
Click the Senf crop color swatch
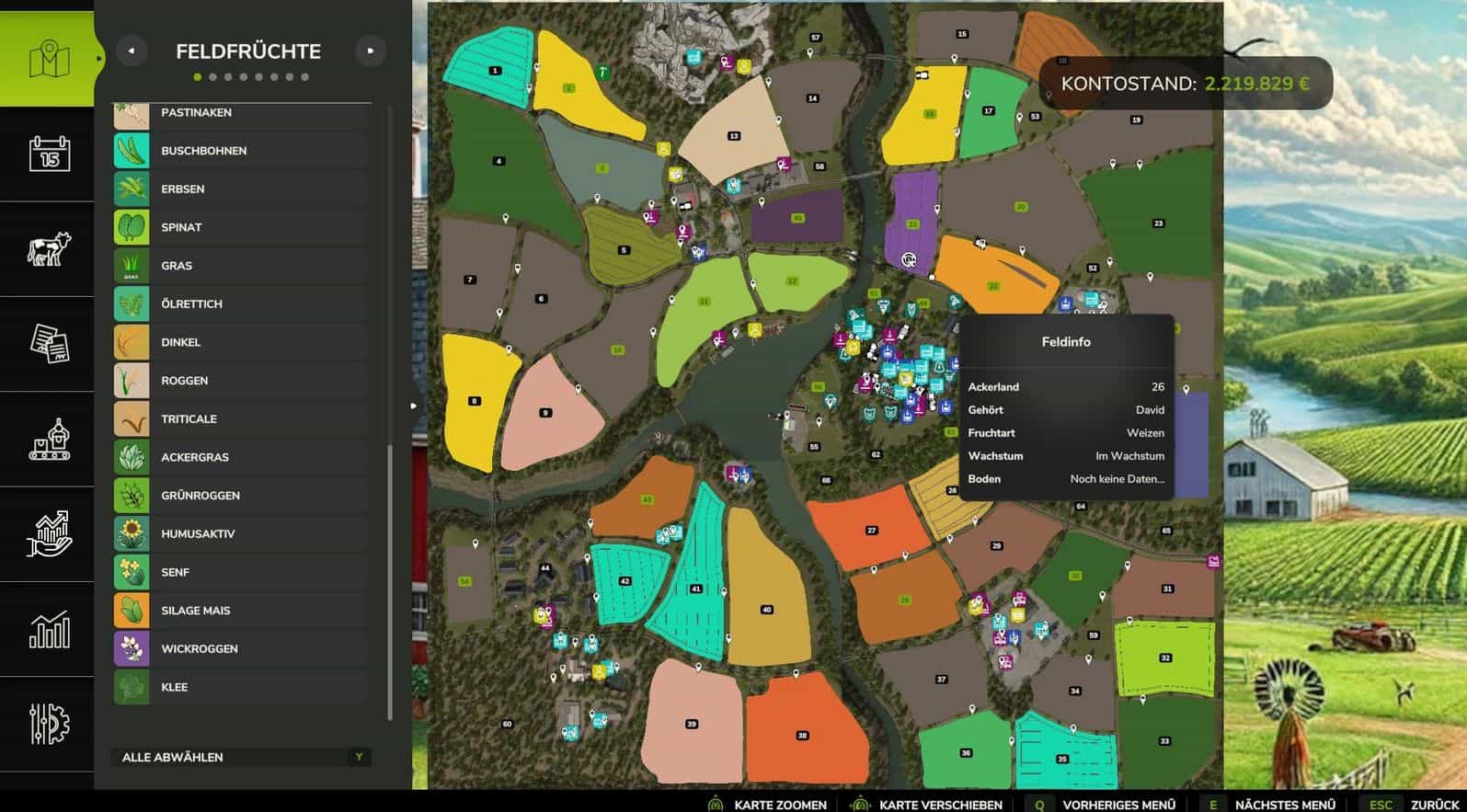click(132, 572)
